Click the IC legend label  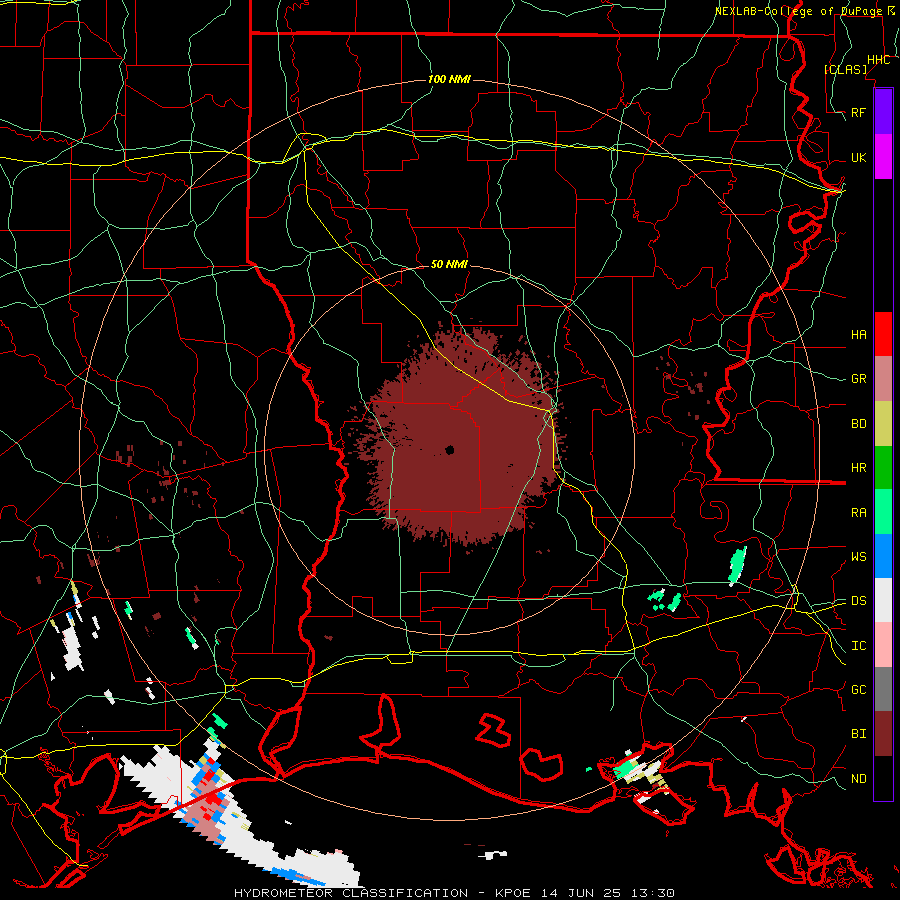858,646
